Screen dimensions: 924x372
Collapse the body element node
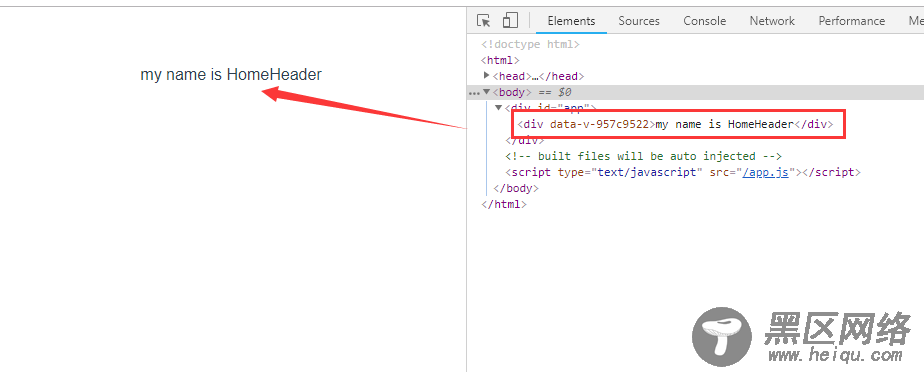(x=487, y=92)
